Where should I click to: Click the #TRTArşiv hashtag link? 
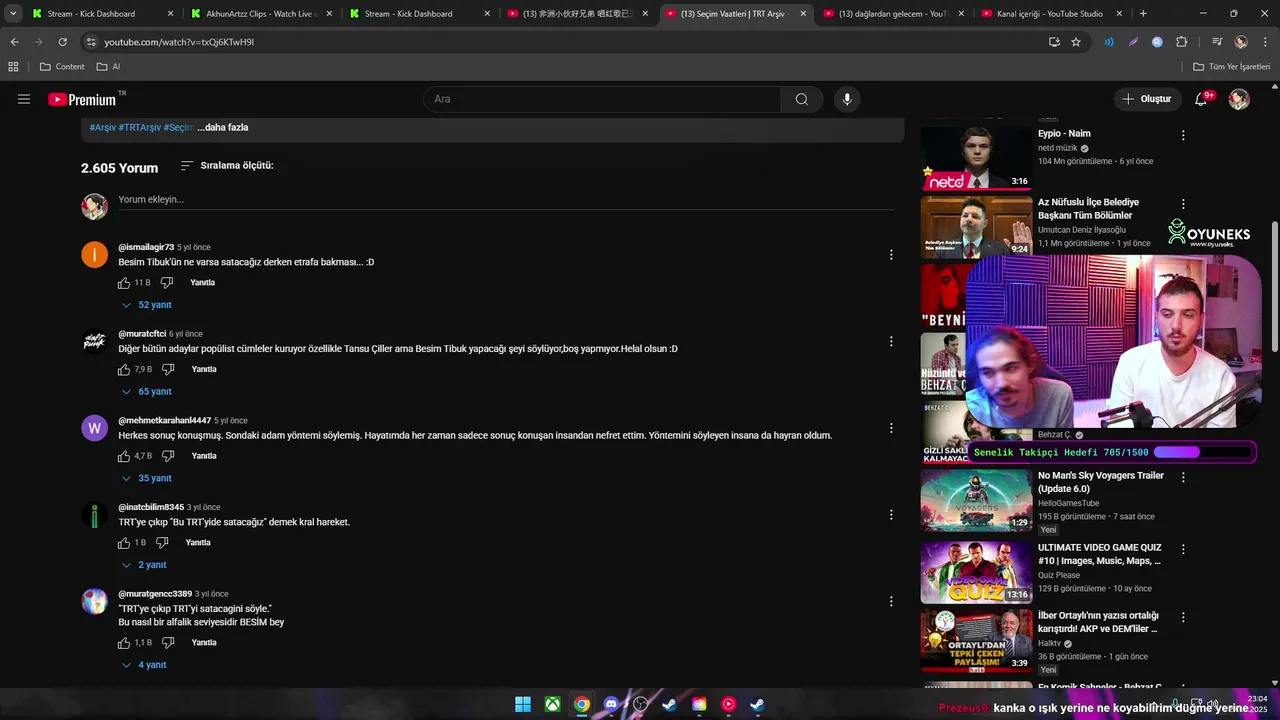point(139,127)
